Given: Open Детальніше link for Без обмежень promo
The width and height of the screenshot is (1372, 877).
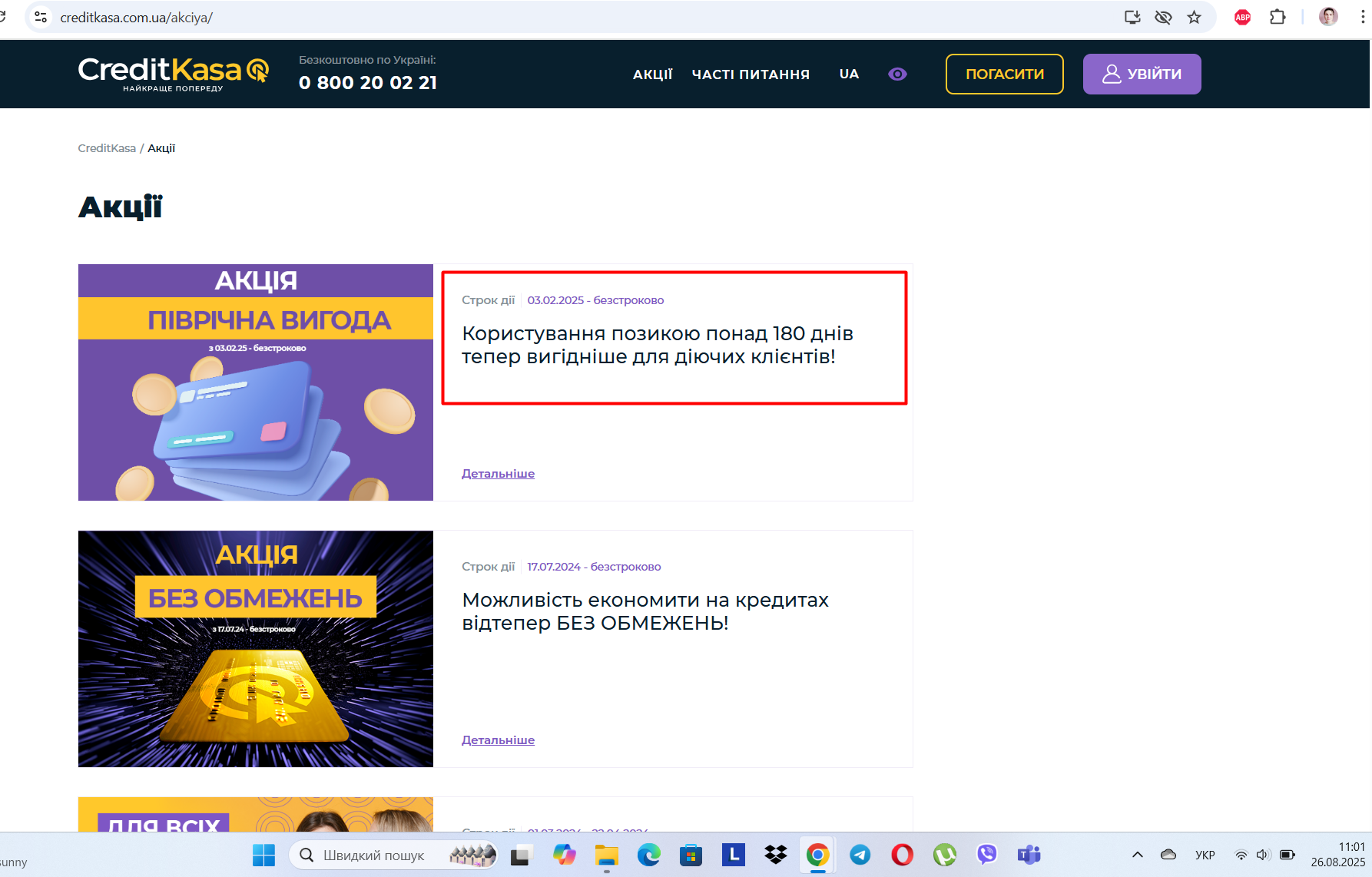Looking at the screenshot, I should click(x=498, y=740).
